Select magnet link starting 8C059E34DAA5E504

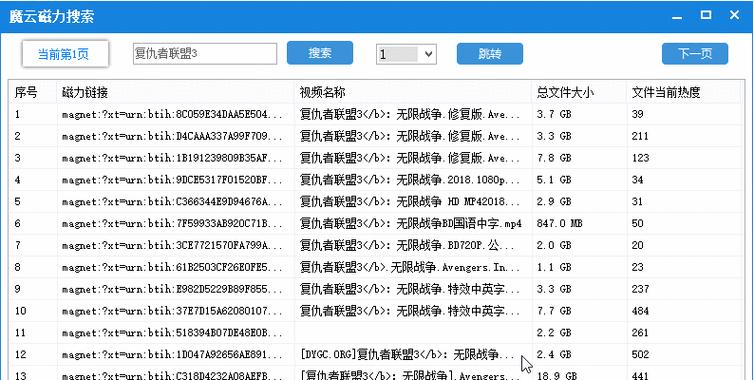pos(172,114)
